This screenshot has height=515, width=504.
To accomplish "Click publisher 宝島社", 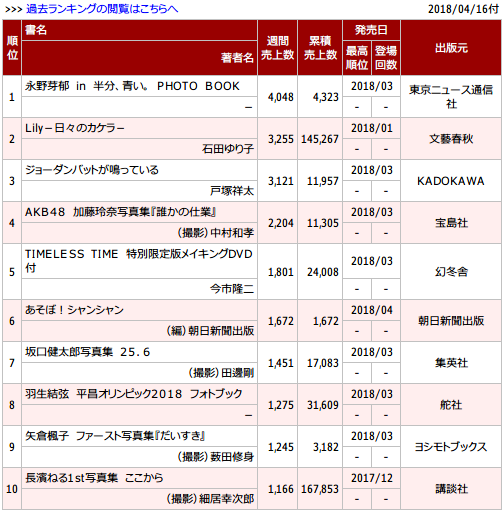I will (x=451, y=223).
